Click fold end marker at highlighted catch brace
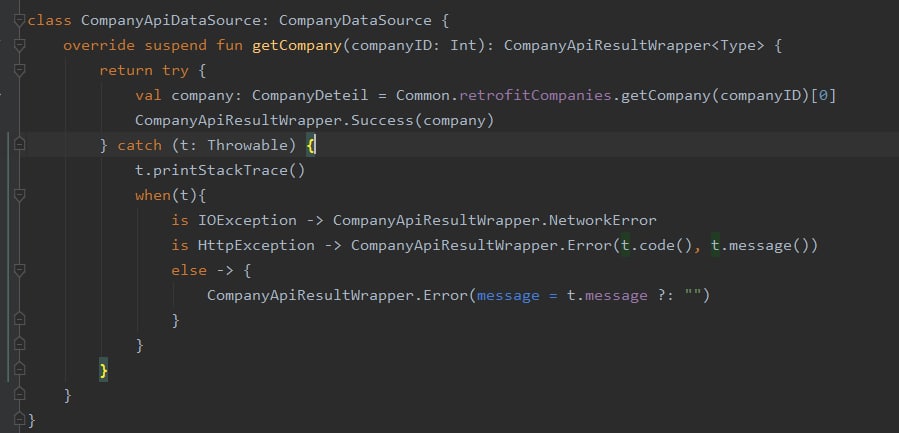 pos(19,370)
